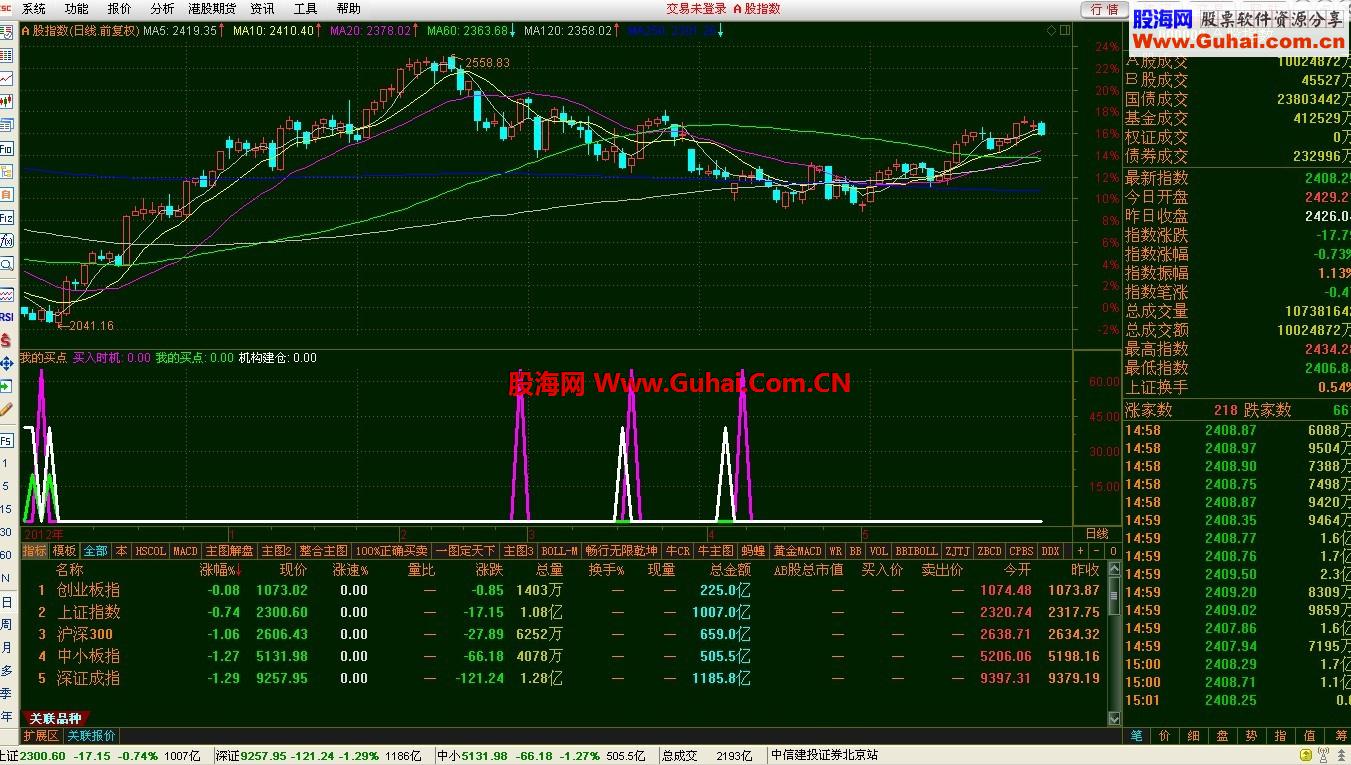1351x765 pixels.
Task: Click 中信建投证券北京站 in status bar
Action: coord(825,756)
